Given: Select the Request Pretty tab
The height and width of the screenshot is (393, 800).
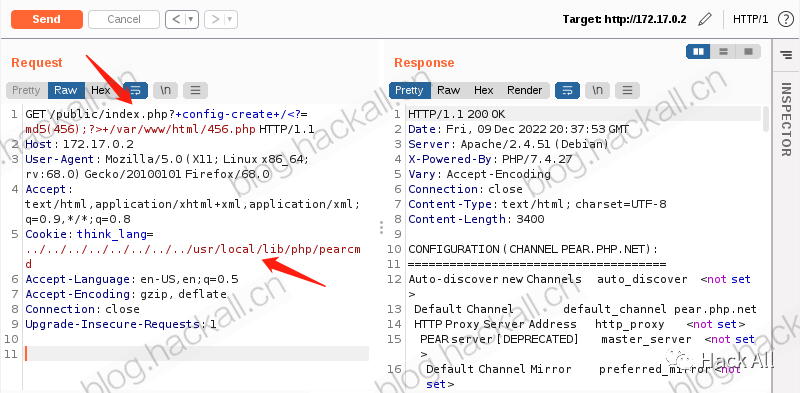Looking at the screenshot, I should [27, 90].
